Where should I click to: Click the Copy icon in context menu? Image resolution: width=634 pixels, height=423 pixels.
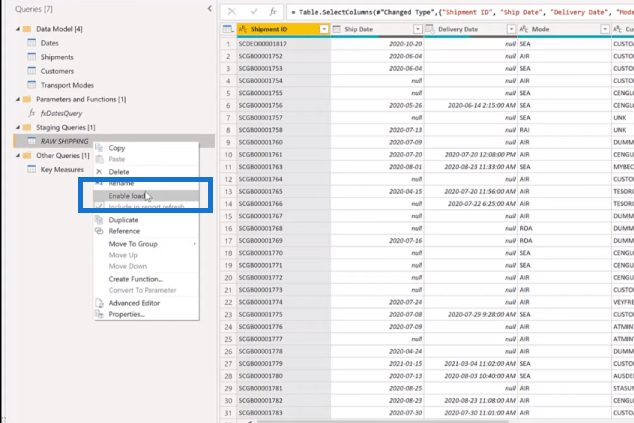coord(99,148)
